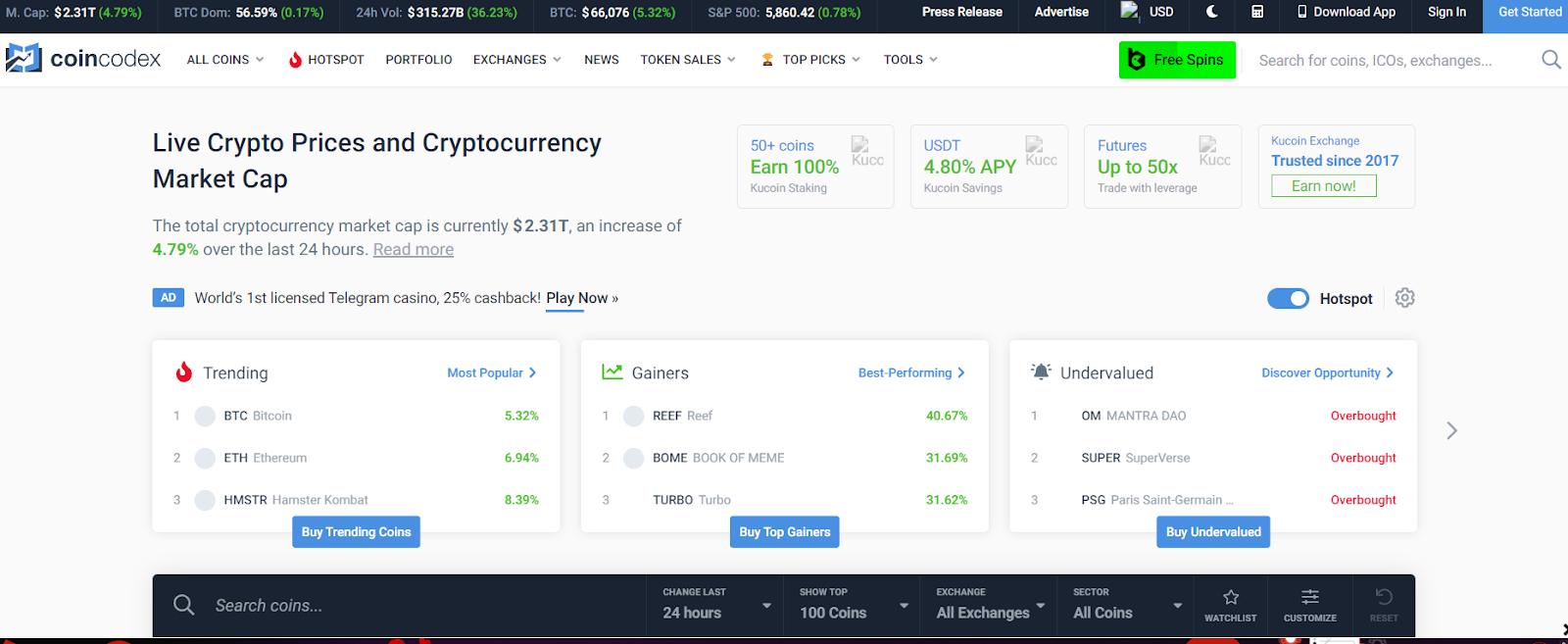Open OM MANTRA DAO row
This screenshot has width=1568, height=644.
pos(1213,416)
